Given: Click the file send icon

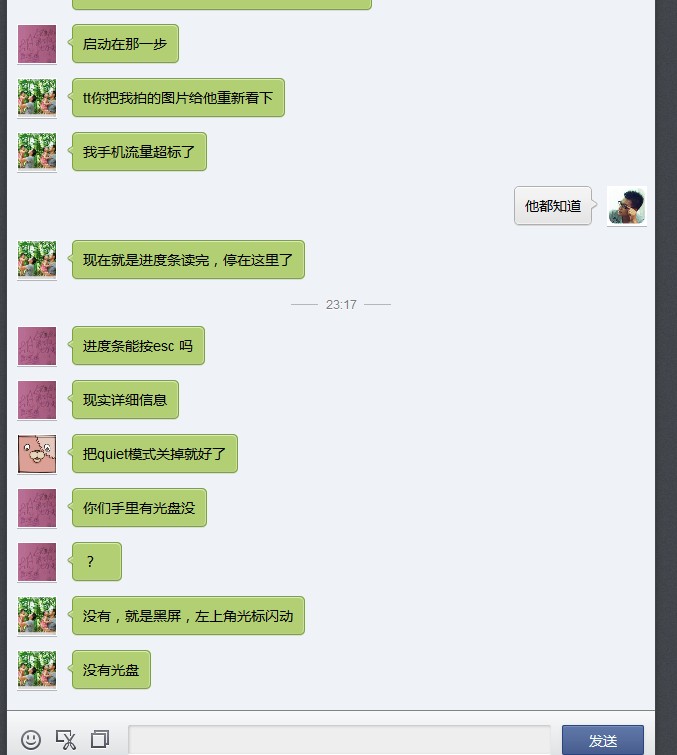Looking at the screenshot, I should coord(100,739).
